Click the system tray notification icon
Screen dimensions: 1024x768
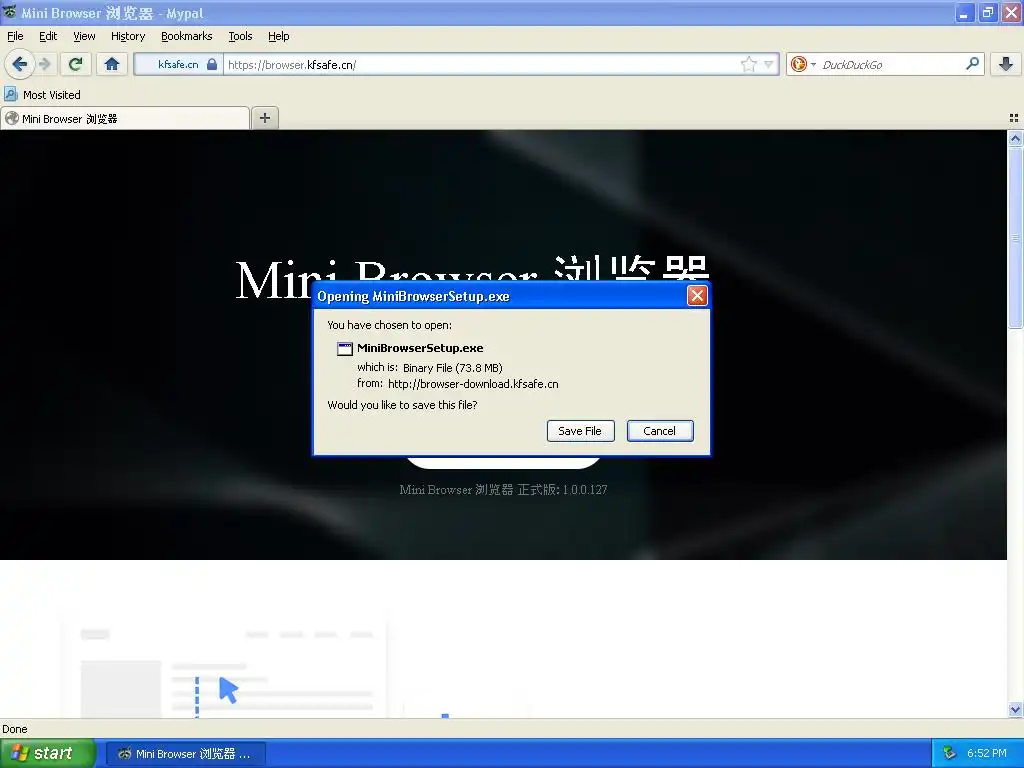(x=949, y=754)
